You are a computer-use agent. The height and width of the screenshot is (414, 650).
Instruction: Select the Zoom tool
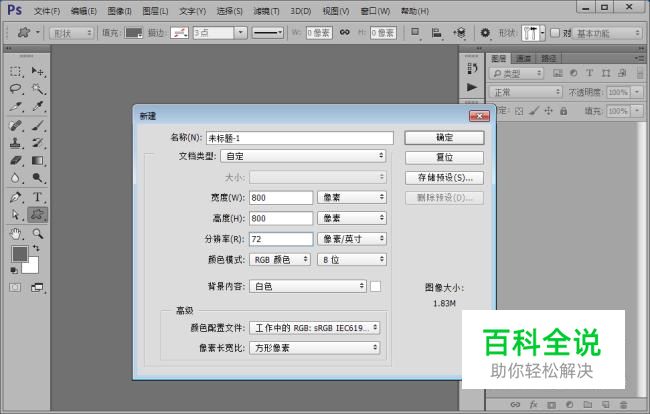(x=38, y=234)
